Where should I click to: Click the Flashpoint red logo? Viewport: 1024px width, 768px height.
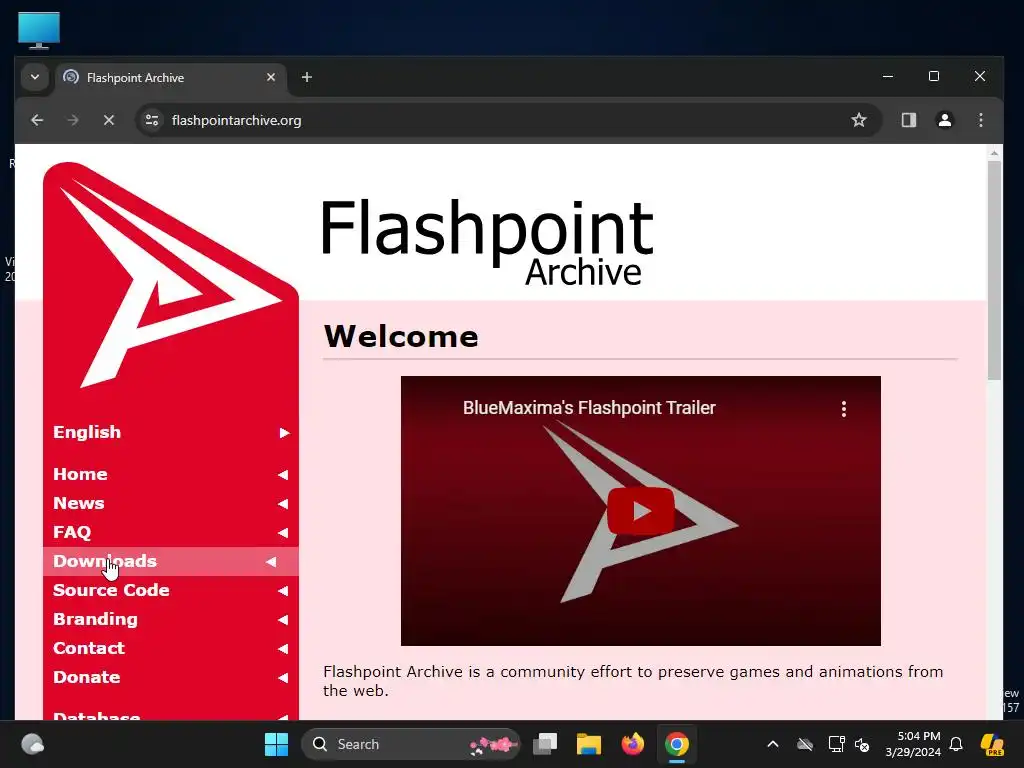tap(170, 278)
